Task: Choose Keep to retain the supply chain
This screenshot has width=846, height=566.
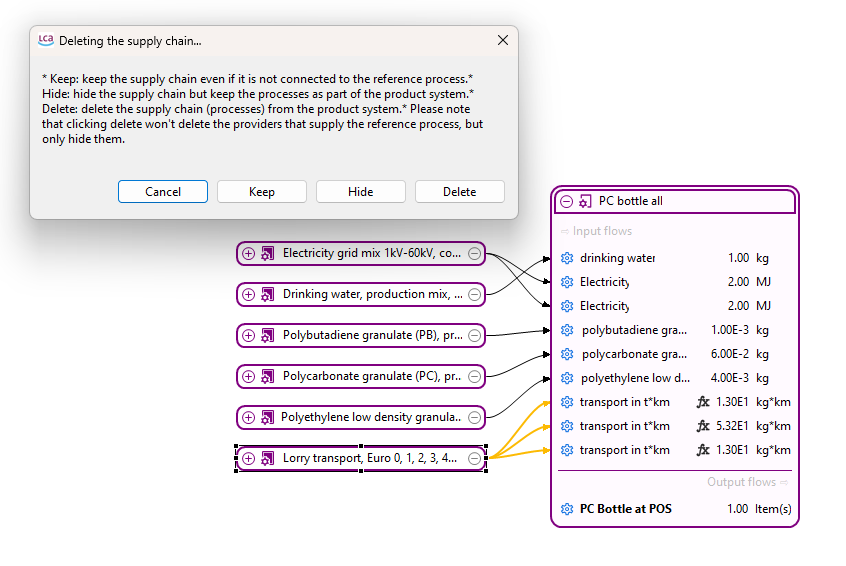Action: (x=262, y=192)
